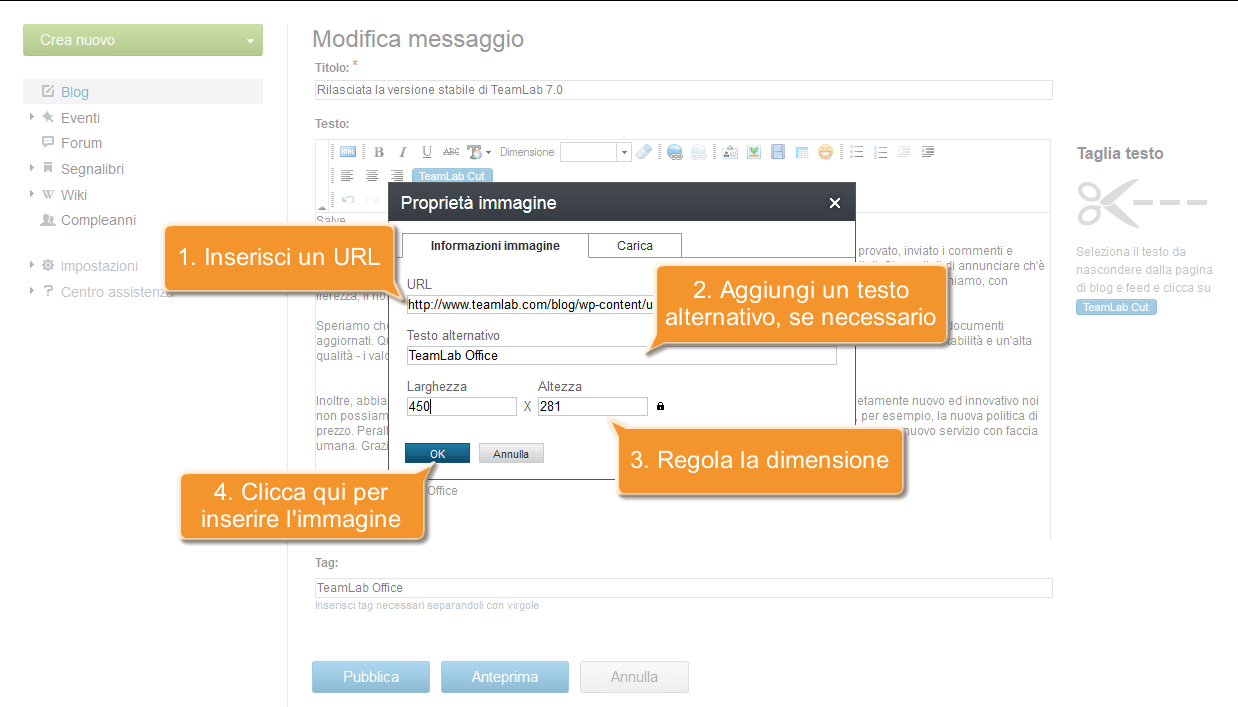Apply italic formatting
Image resolution: width=1238 pixels, height=707 pixels.
pyautogui.click(x=403, y=152)
